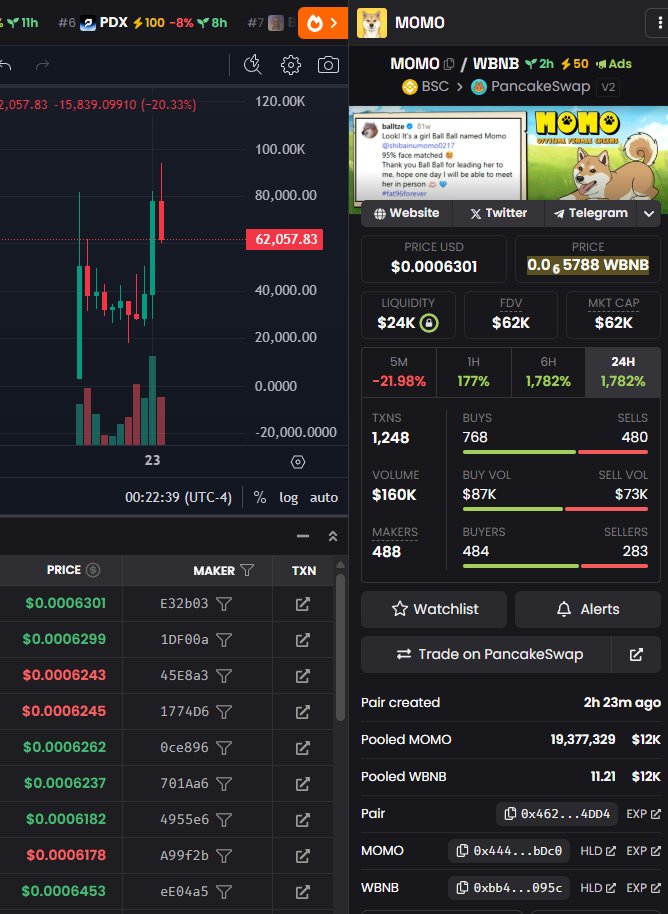
Task: Click the liquidity lock icon
Action: [428, 322]
